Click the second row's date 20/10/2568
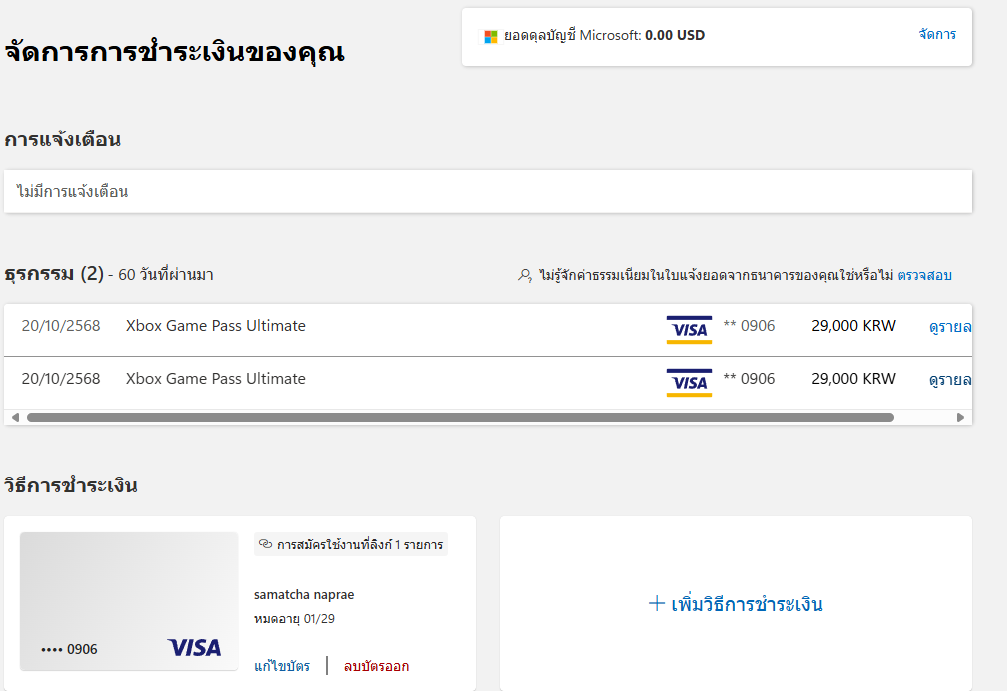The width and height of the screenshot is (1007, 691). (x=61, y=379)
